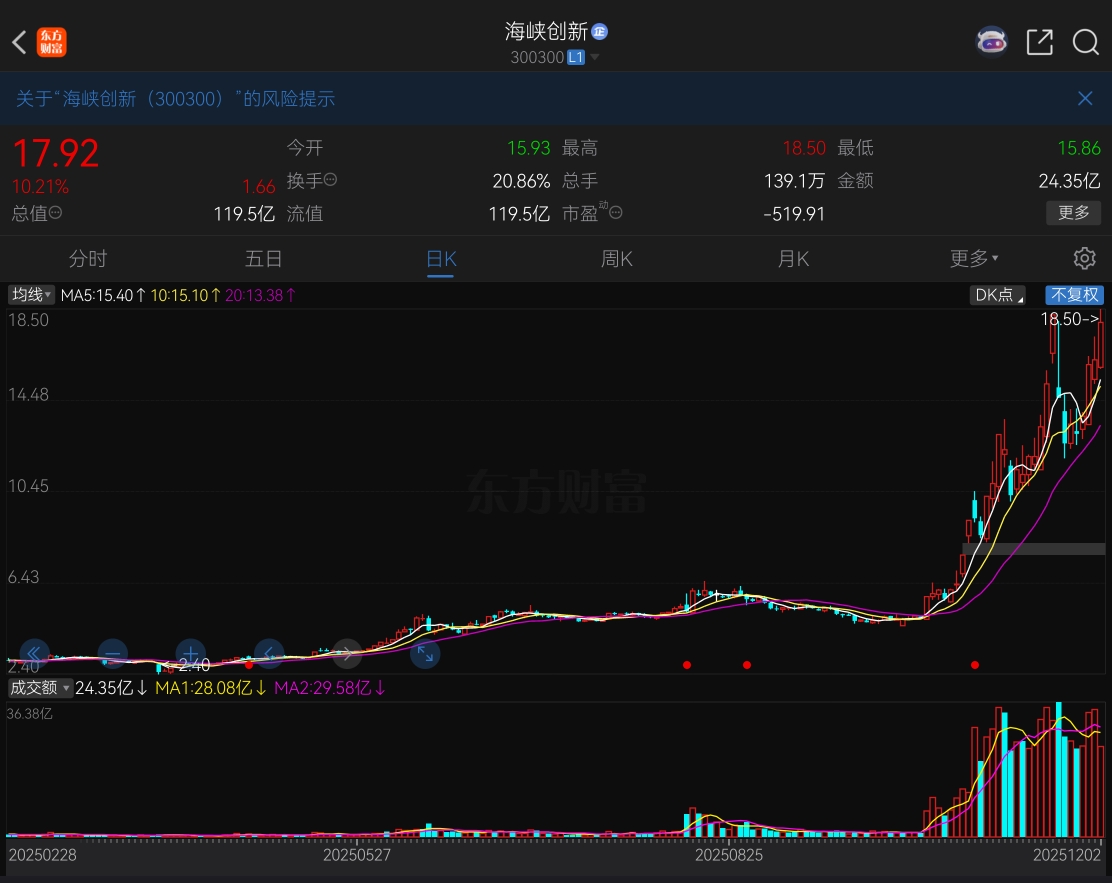The height and width of the screenshot is (883, 1112).
Task: Select the 日K tab
Action: tap(440, 258)
